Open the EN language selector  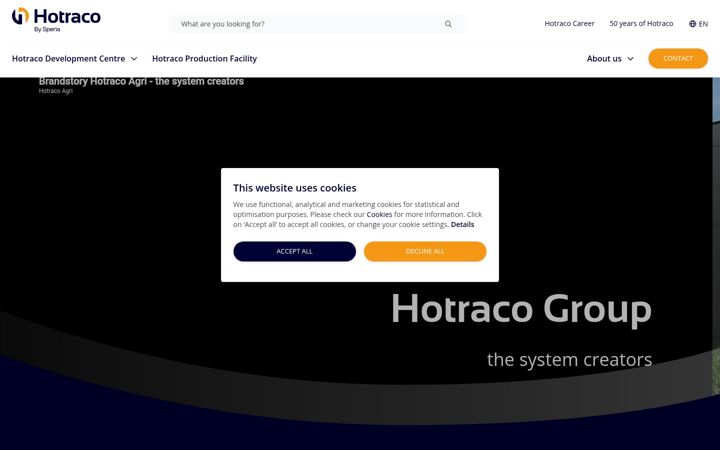pyautogui.click(x=698, y=24)
